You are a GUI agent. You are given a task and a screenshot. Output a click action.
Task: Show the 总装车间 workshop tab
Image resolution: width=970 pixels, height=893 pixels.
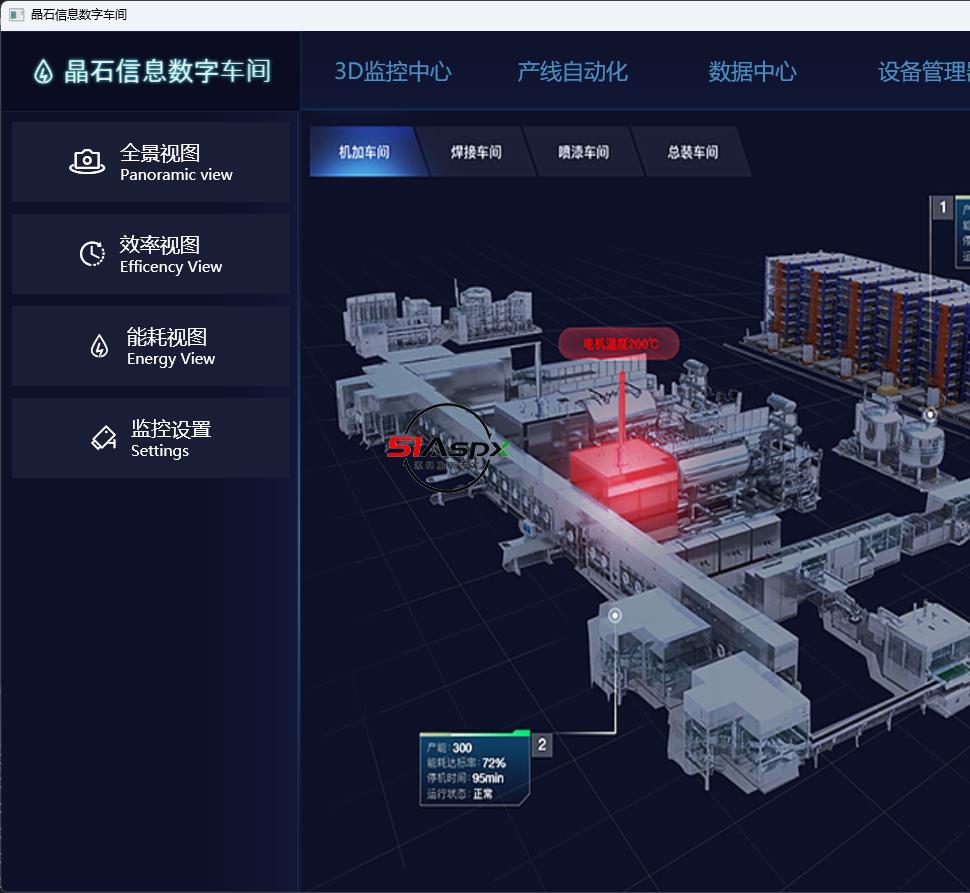(692, 152)
